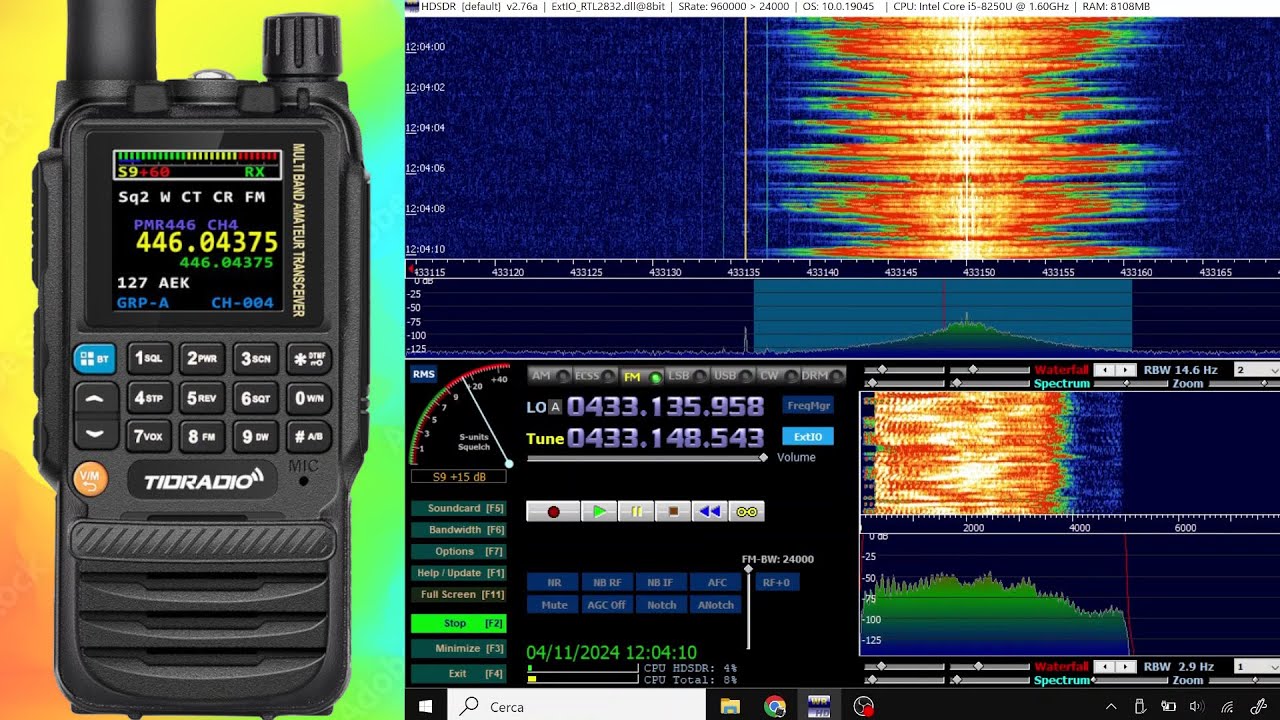
Task: Step upper RBW 14.6 Hz left arrow
Action: (1103, 370)
